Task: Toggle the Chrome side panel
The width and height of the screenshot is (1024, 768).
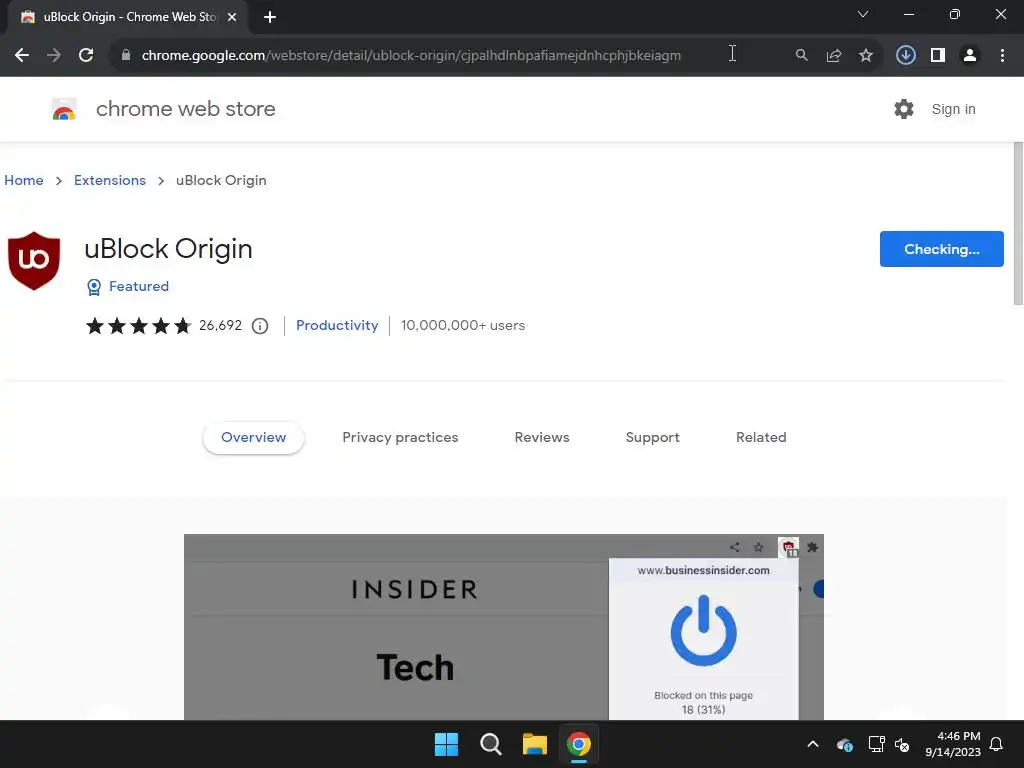Action: click(938, 56)
